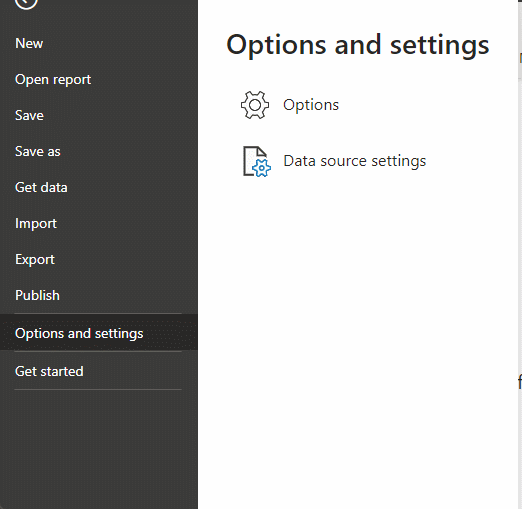
Task: Select the highlighted Options and settings item
Action: 99,333
